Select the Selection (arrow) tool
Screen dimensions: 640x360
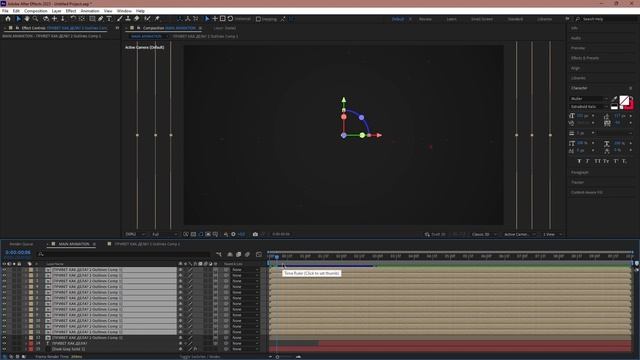point(18,19)
